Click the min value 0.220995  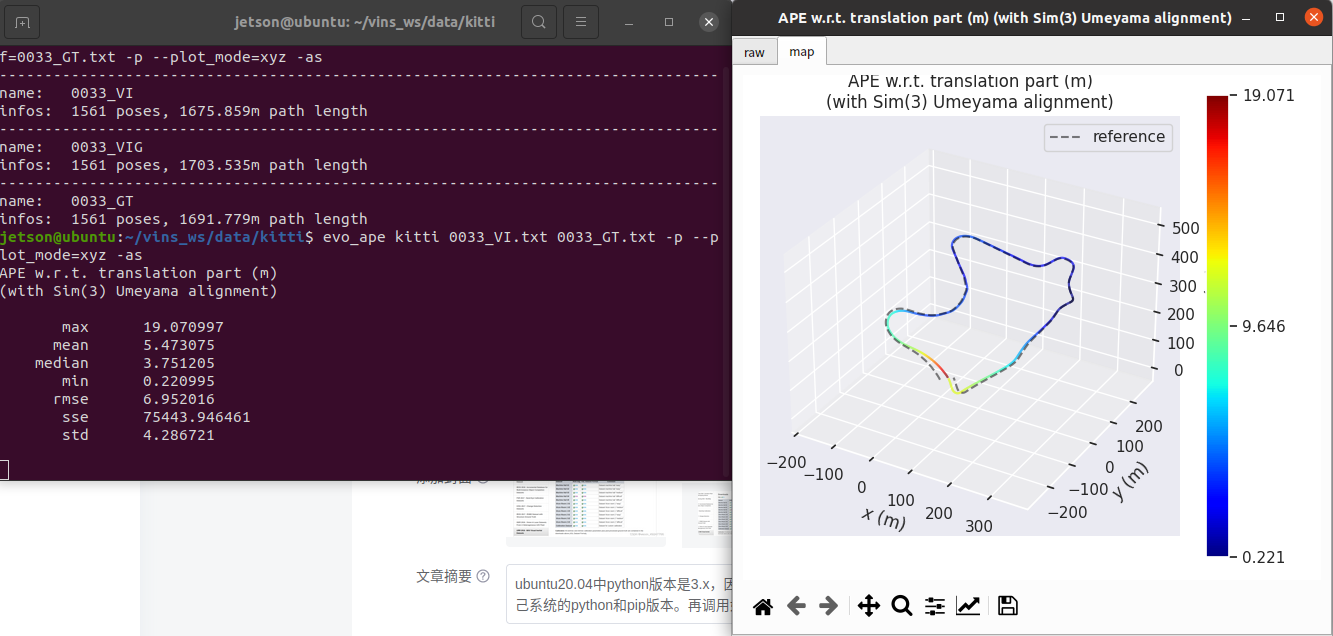(178, 381)
